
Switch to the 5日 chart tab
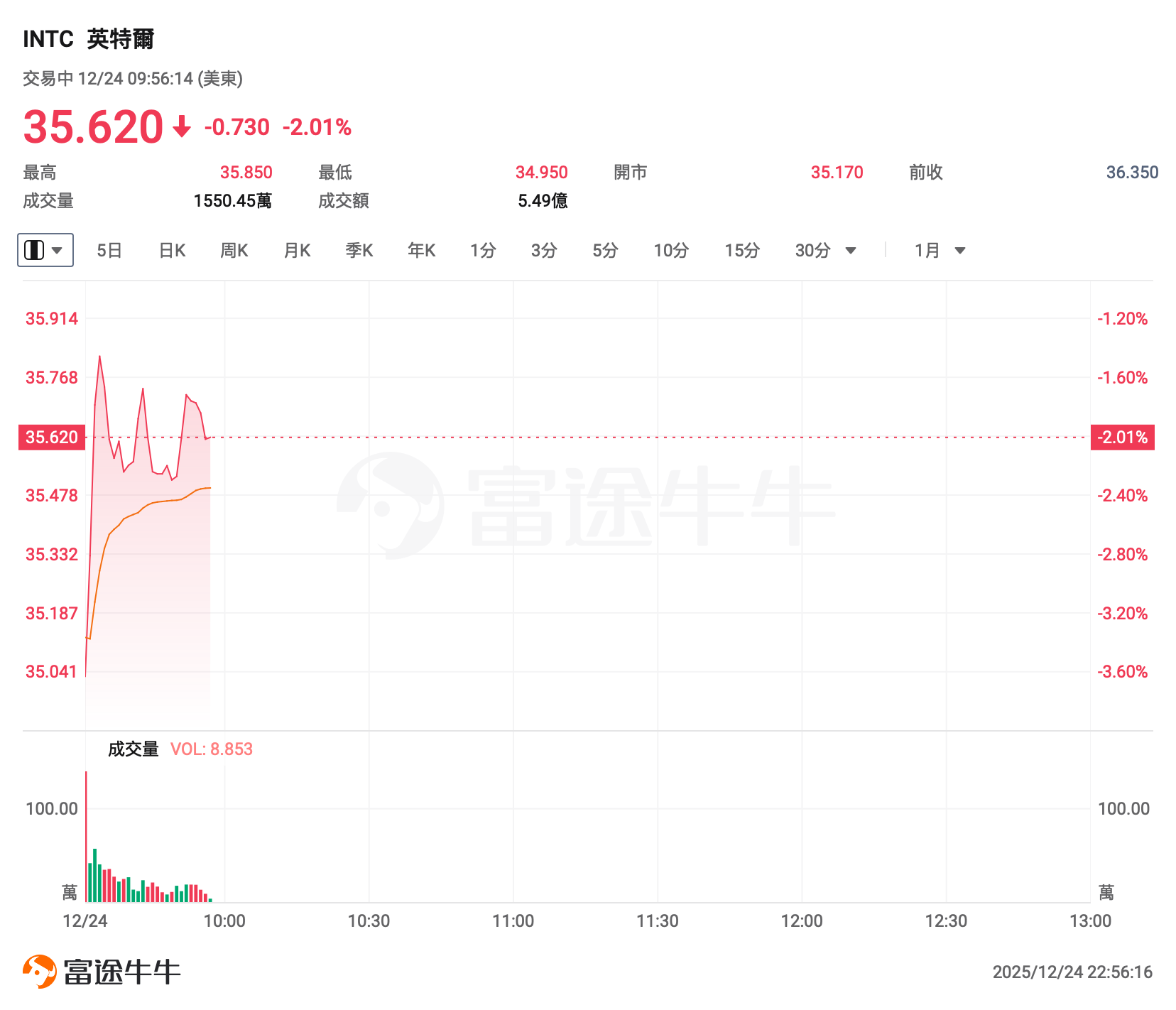click(109, 251)
